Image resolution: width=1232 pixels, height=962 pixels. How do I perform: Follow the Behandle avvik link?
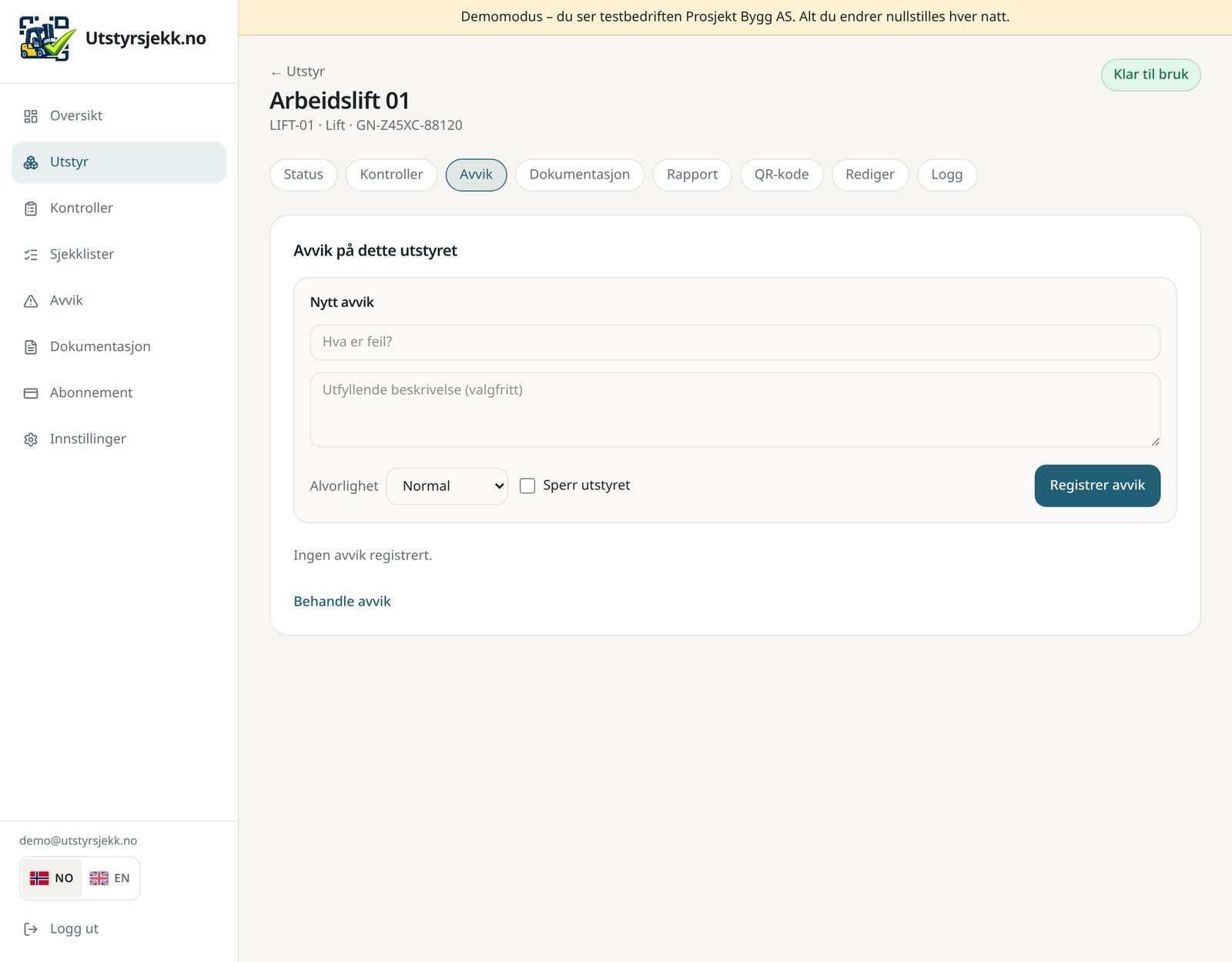coord(342,601)
